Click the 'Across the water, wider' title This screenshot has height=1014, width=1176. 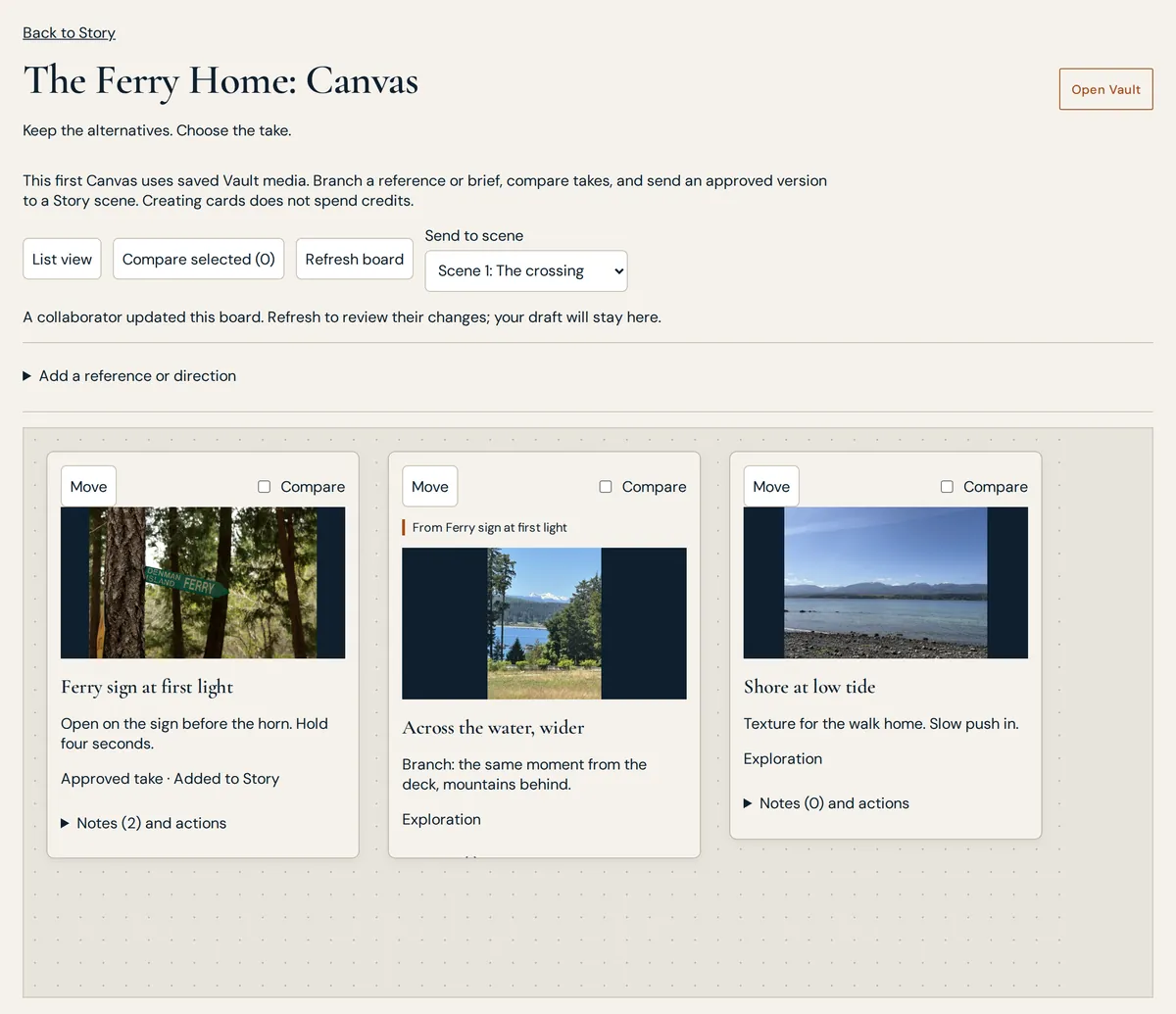[x=493, y=727]
